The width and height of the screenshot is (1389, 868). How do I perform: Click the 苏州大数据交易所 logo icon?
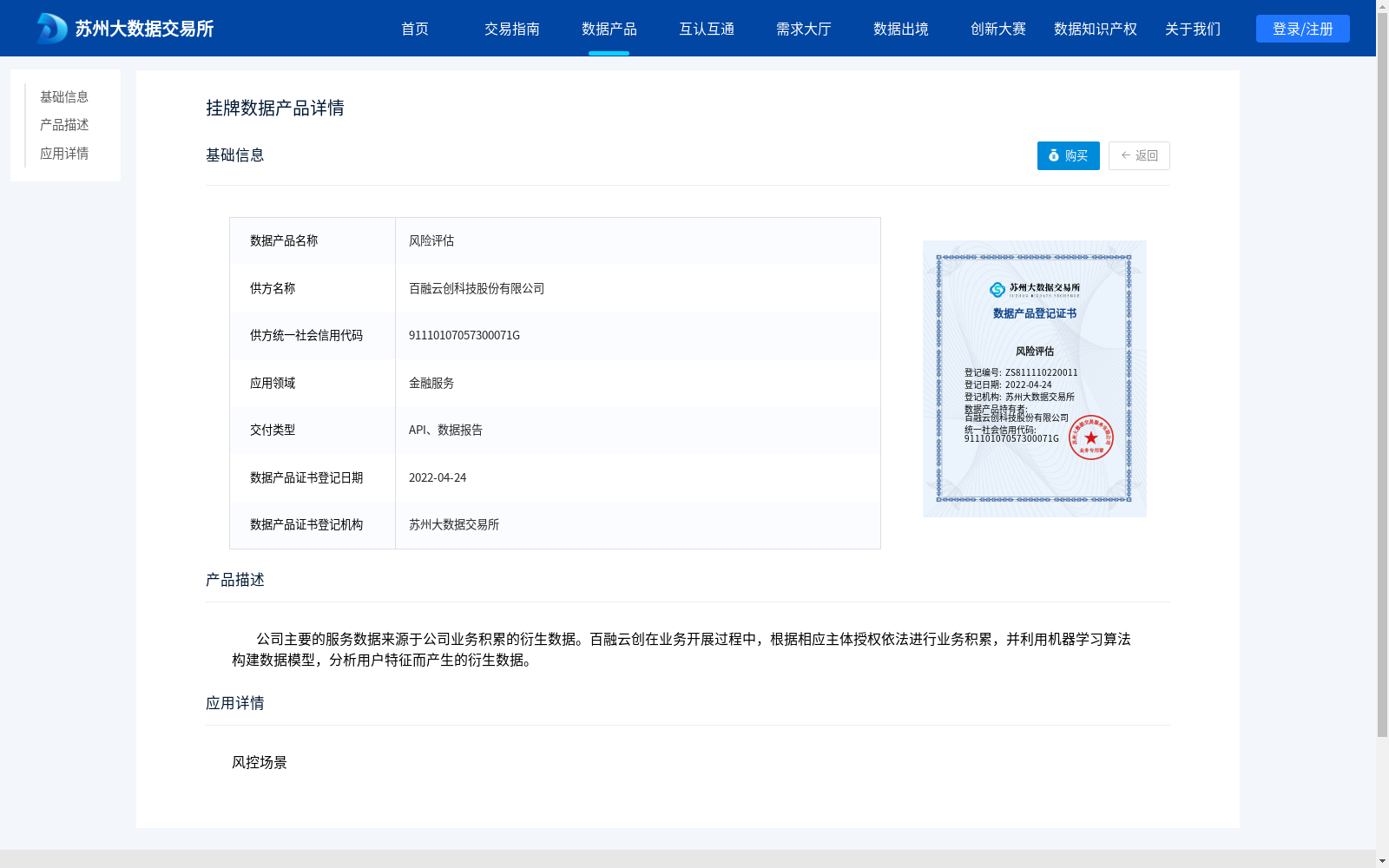coord(51,29)
